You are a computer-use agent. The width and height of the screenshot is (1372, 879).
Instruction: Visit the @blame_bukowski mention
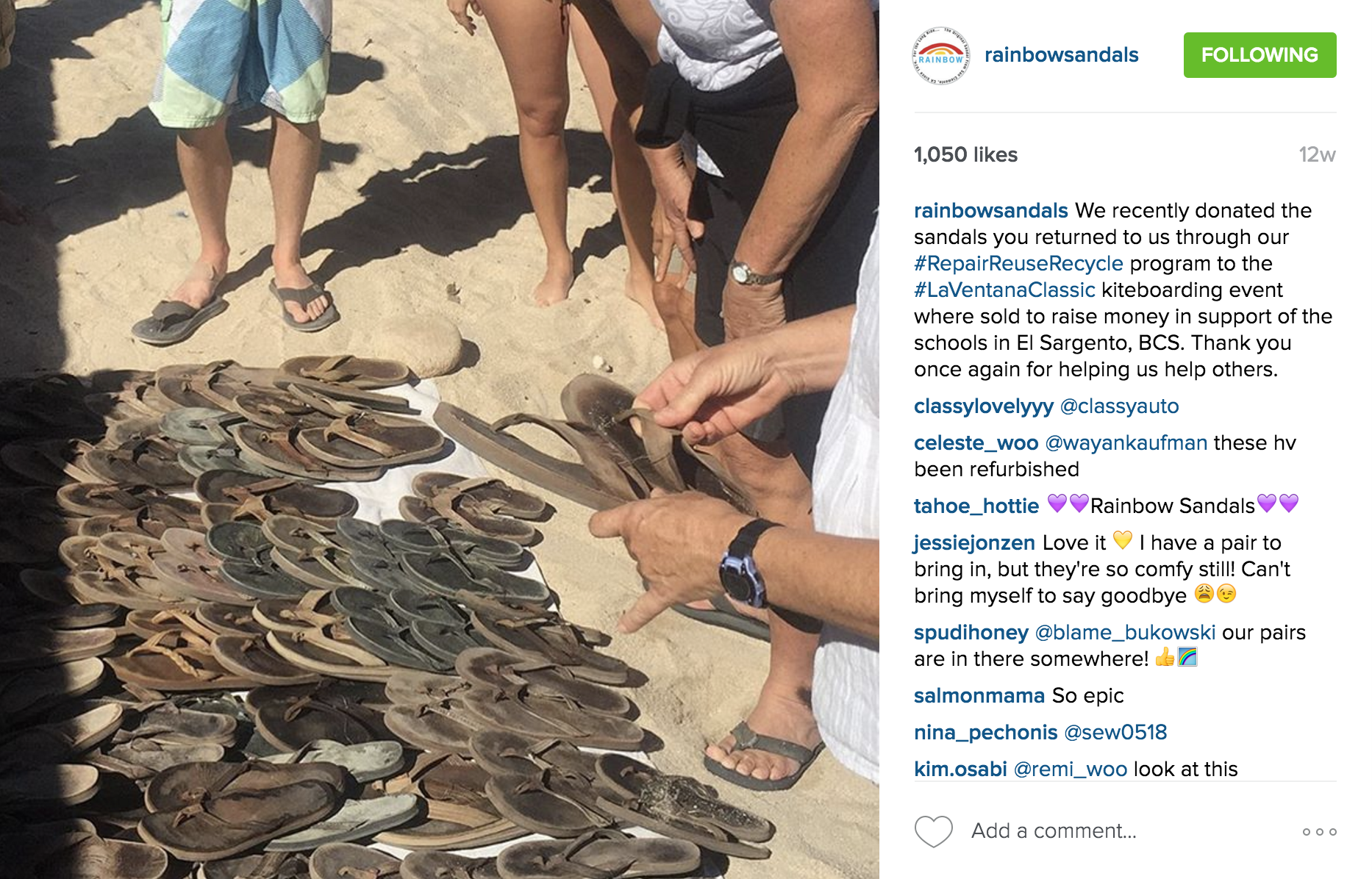tap(1125, 632)
